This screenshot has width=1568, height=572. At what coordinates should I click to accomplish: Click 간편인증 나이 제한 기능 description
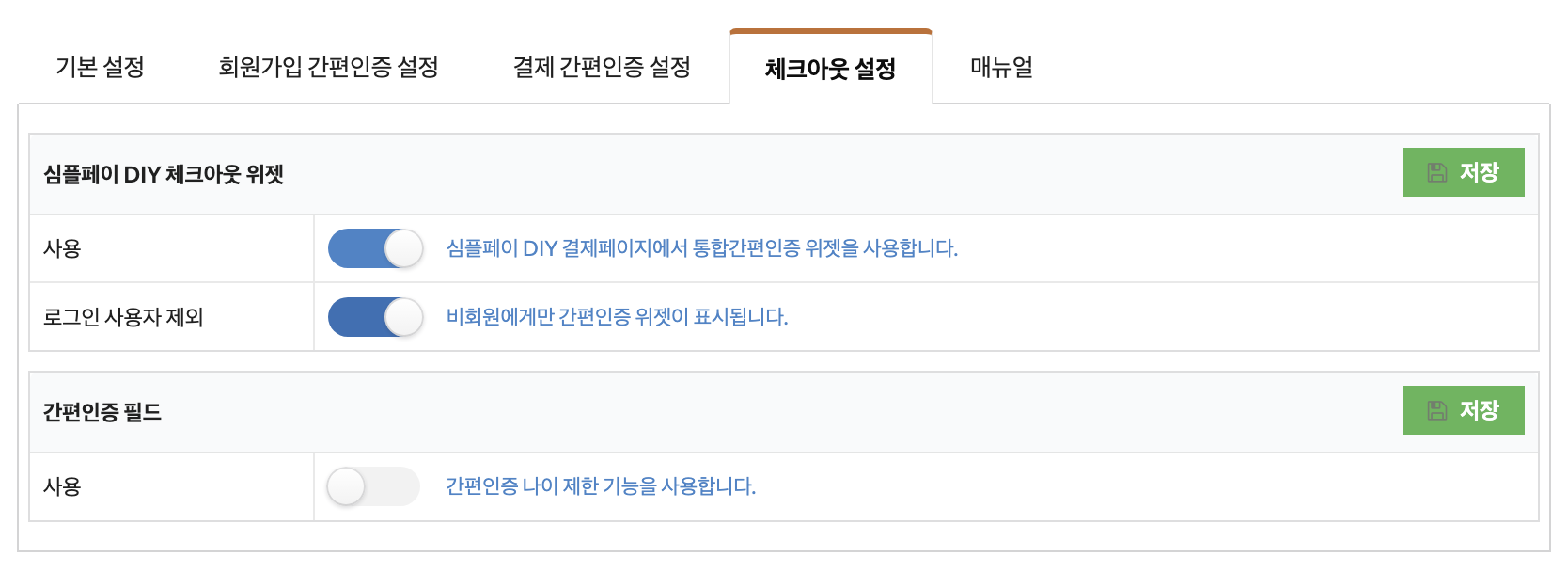point(600,486)
